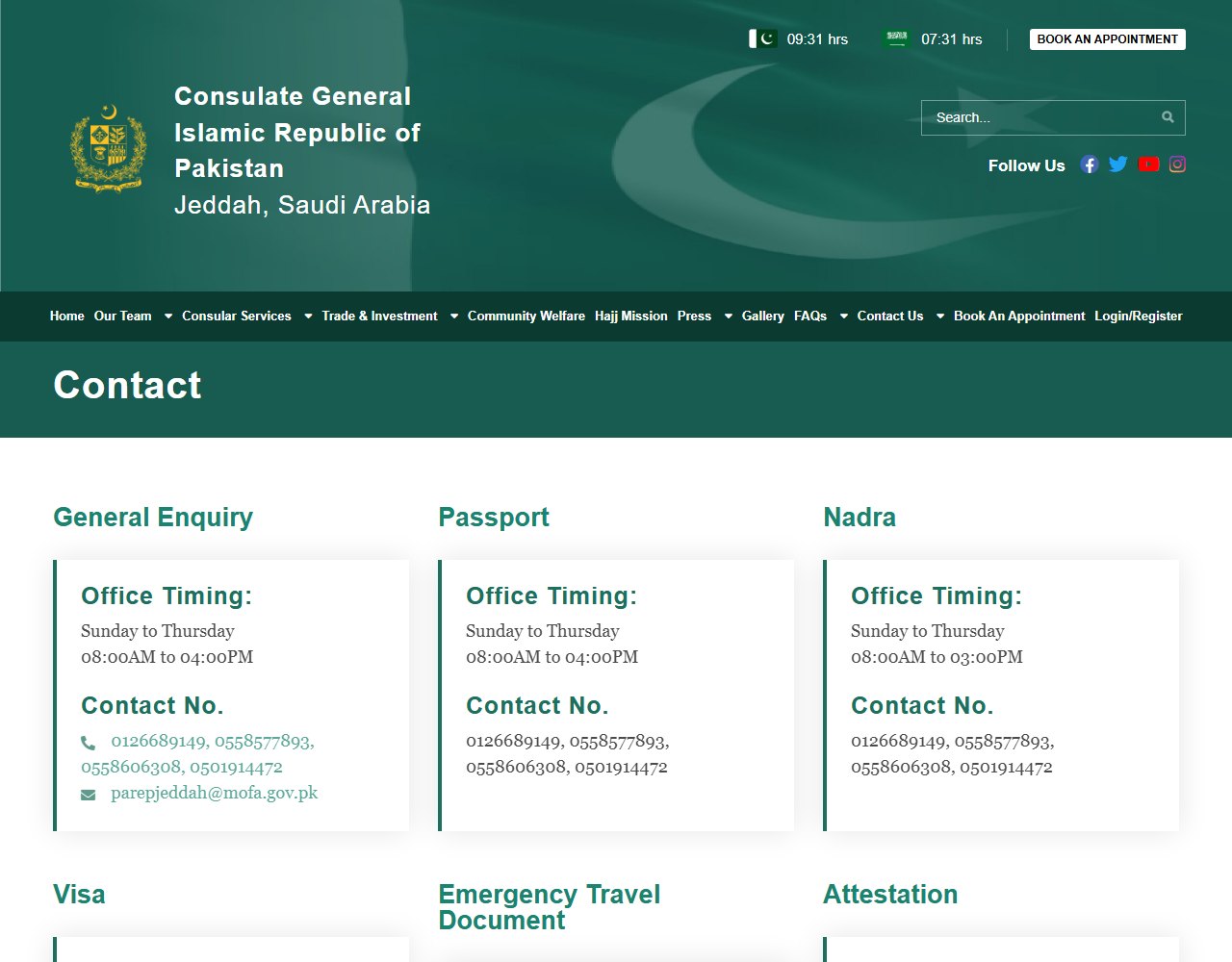The width and height of the screenshot is (1232, 962).
Task: Click the 09:31 hrs Pakistan time
Action: [x=817, y=39]
